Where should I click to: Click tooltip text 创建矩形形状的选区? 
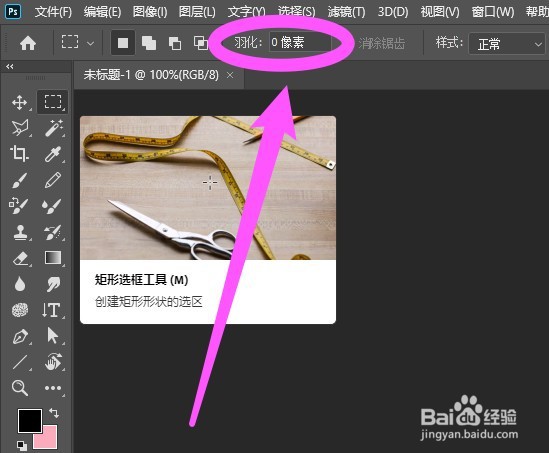[148, 301]
